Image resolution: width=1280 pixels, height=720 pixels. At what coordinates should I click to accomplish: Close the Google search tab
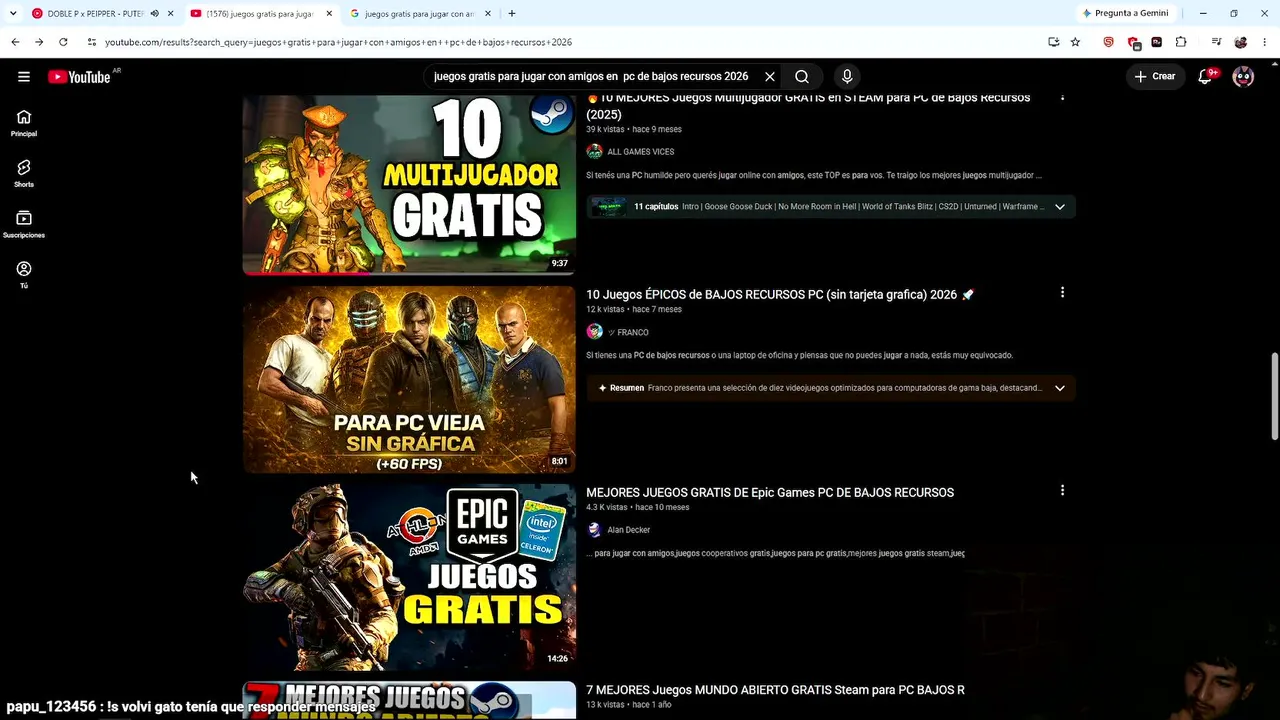click(x=488, y=13)
